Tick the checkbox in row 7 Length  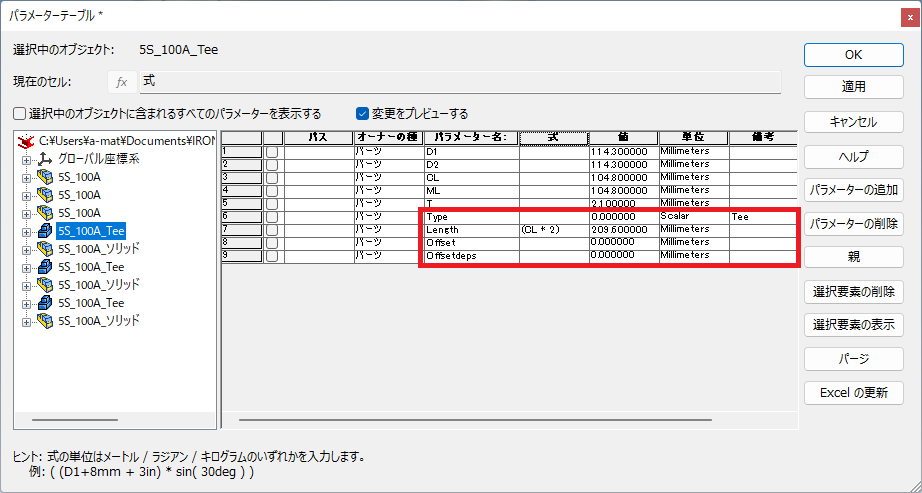click(x=272, y=230)
